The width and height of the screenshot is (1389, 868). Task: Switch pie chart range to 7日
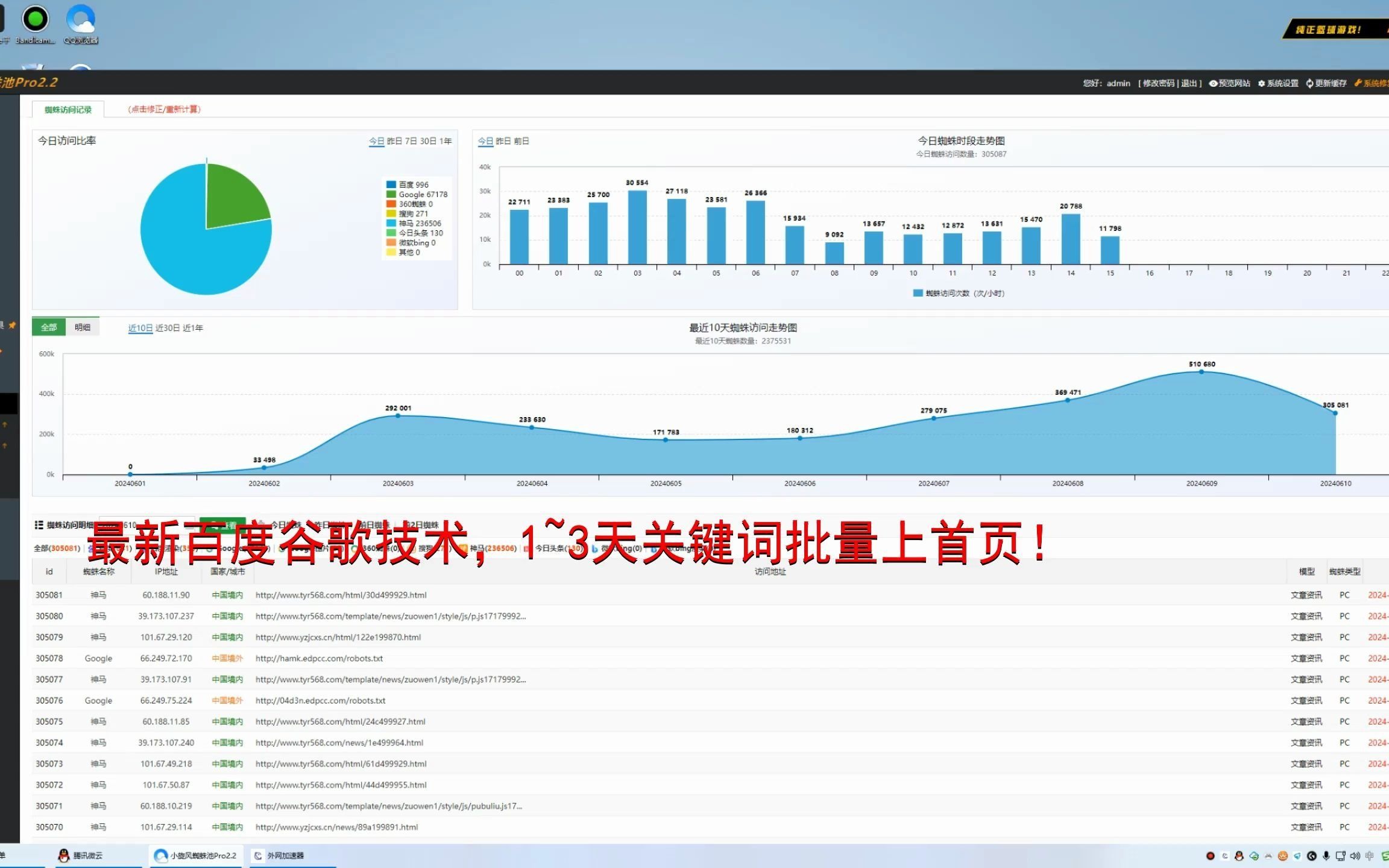pyautogui.click(x=411, y=141)
